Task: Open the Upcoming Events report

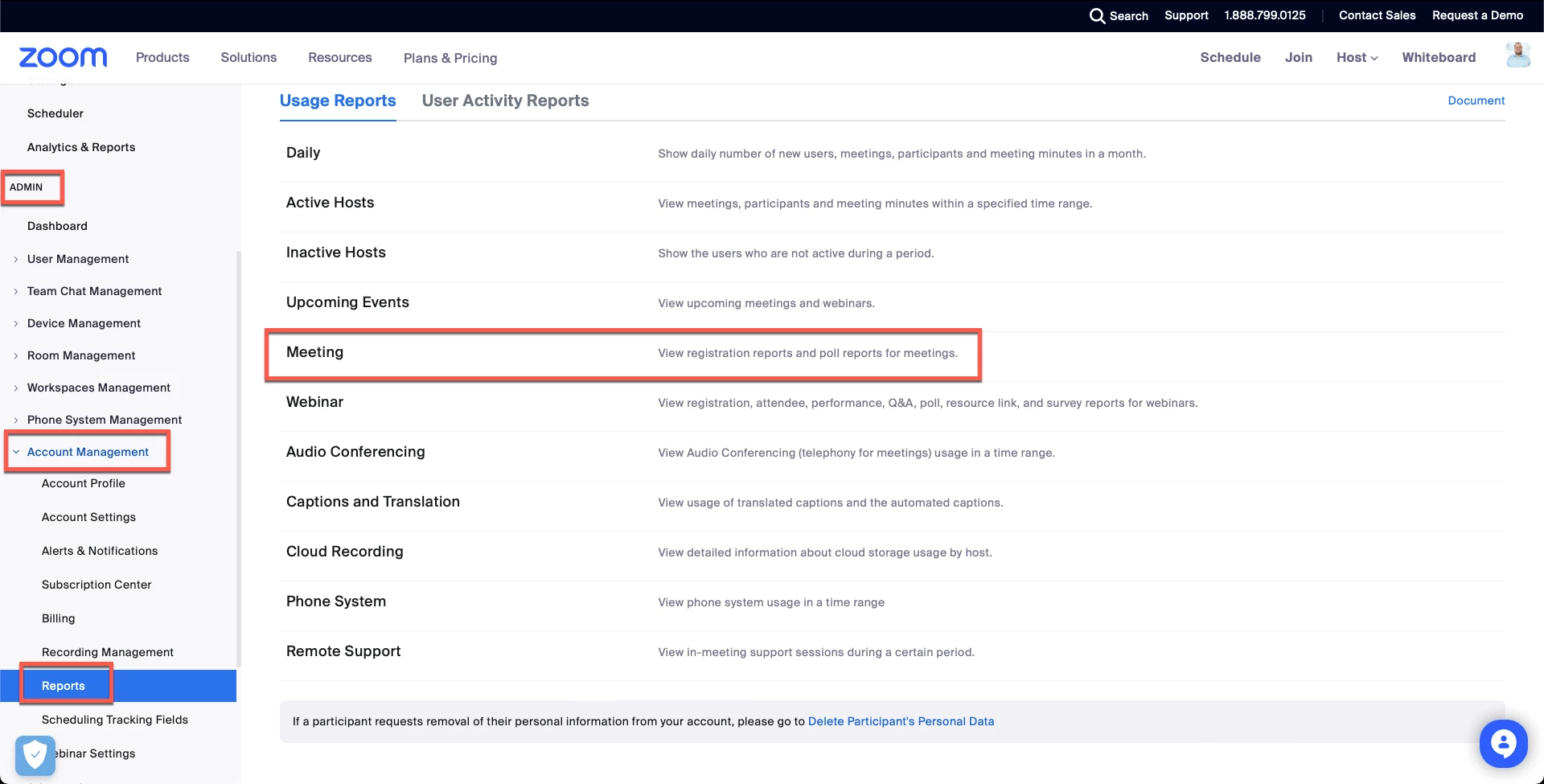Action: tap(347, 302)
